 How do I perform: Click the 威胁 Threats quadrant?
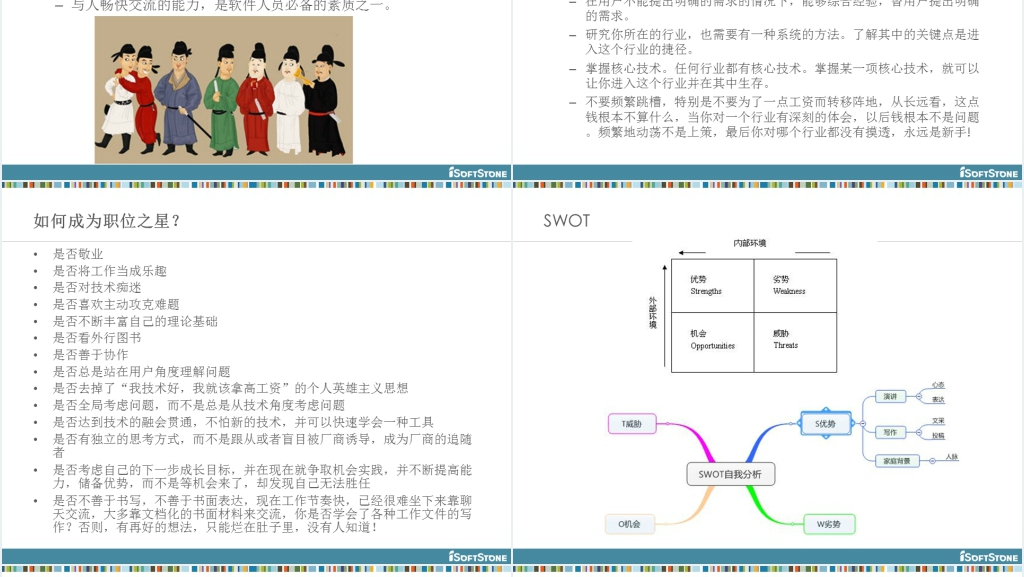pyautogui.click(x=795, y=342)
